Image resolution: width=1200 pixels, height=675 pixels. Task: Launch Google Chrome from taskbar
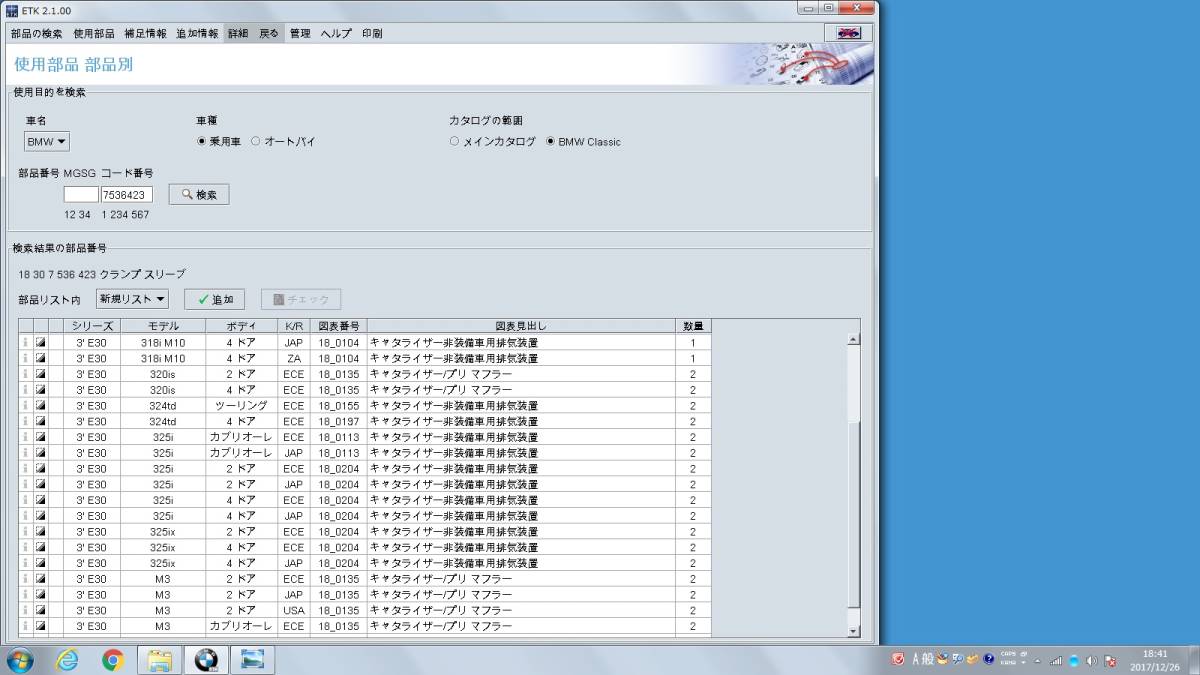point(113,660)
